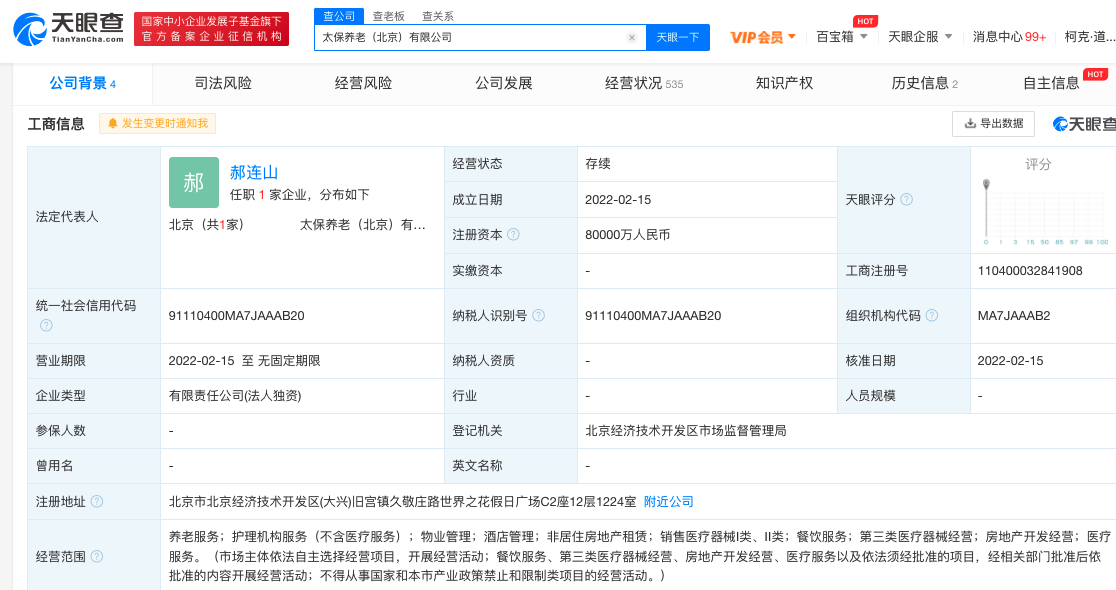
Task: Click the company name search field
Action: [470, 37]
